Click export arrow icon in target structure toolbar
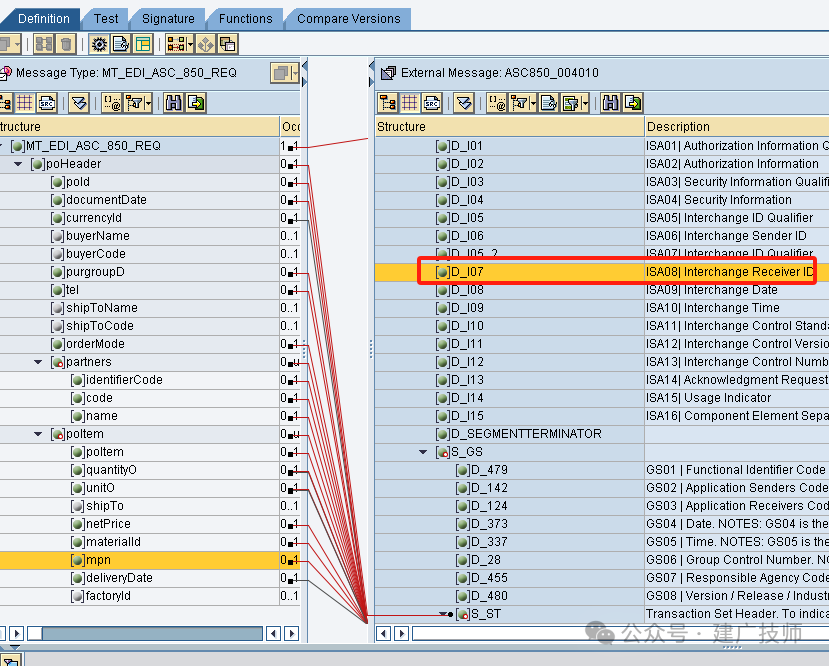 coord(633,103)
